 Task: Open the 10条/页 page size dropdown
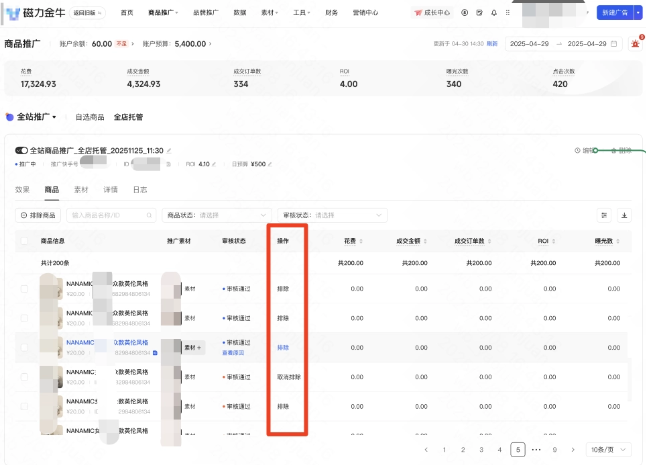point(608,449)
